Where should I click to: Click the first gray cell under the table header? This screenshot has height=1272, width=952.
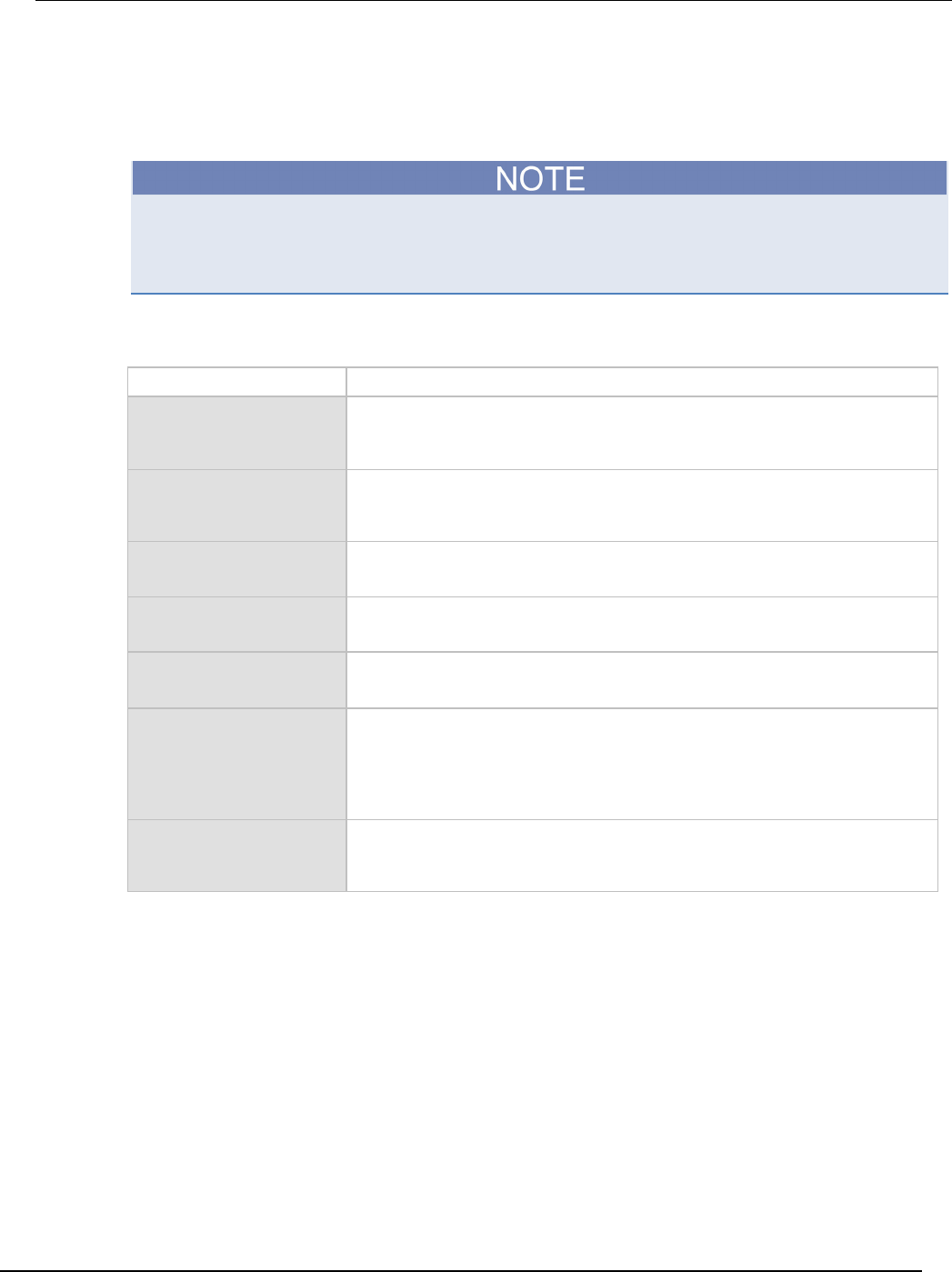point(236,433)
